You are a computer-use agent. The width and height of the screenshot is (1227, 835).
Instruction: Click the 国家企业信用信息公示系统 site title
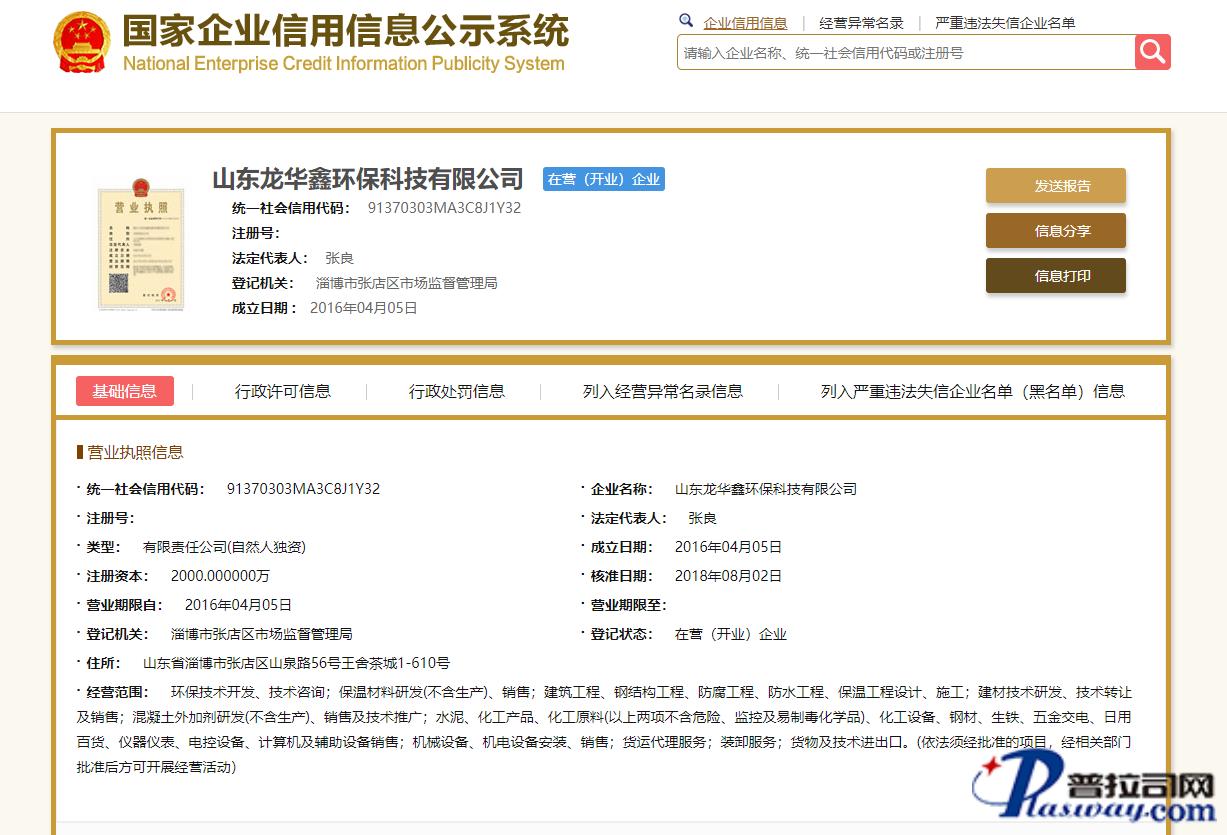pos(345,32)
